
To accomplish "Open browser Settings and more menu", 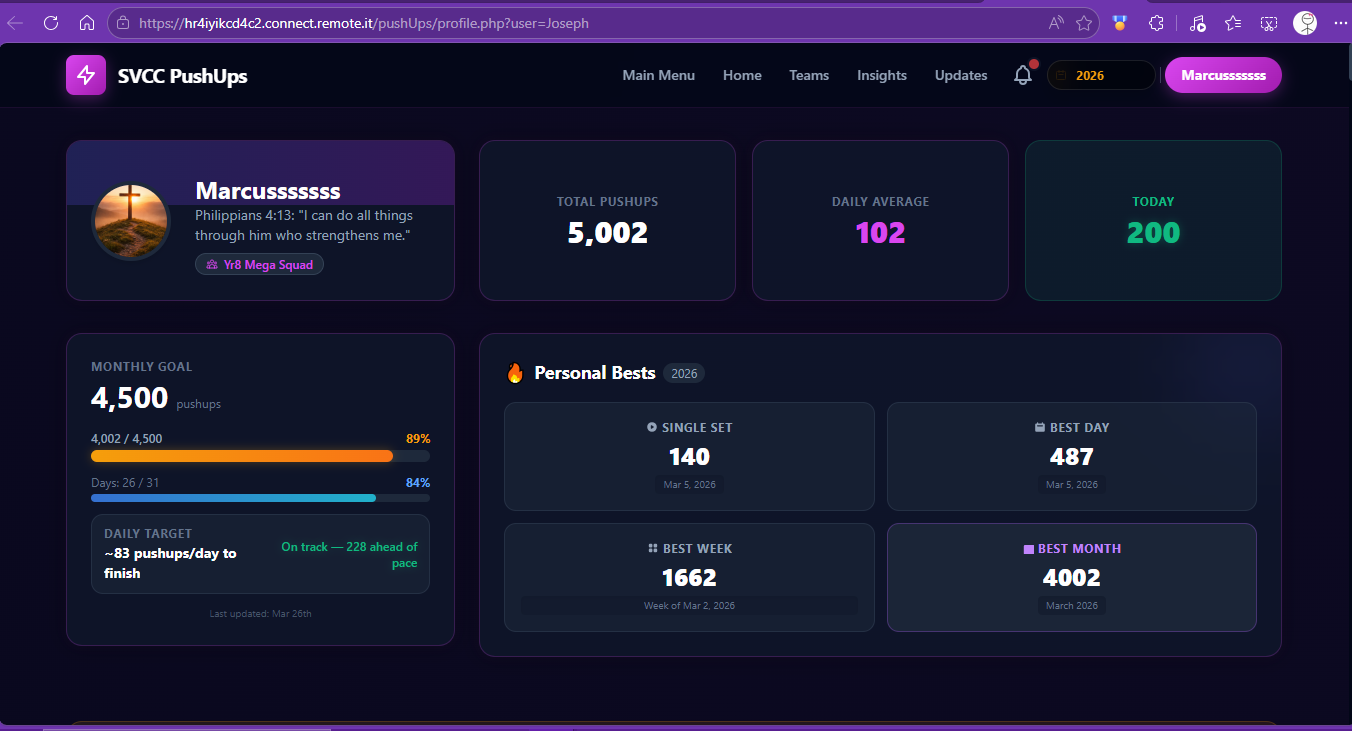I will [x=1340, y=23].
